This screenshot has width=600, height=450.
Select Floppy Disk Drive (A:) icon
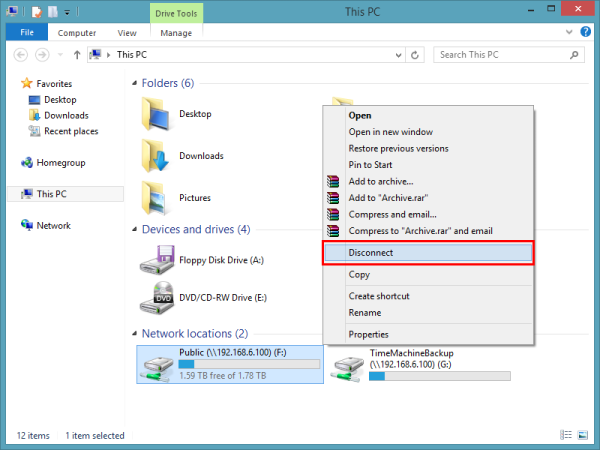(x=157, y=260)
